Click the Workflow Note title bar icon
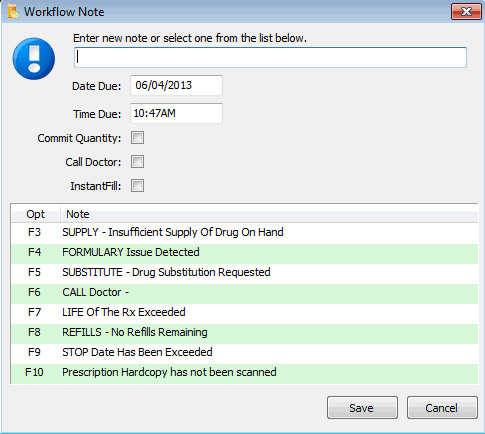 coord(13,12)
